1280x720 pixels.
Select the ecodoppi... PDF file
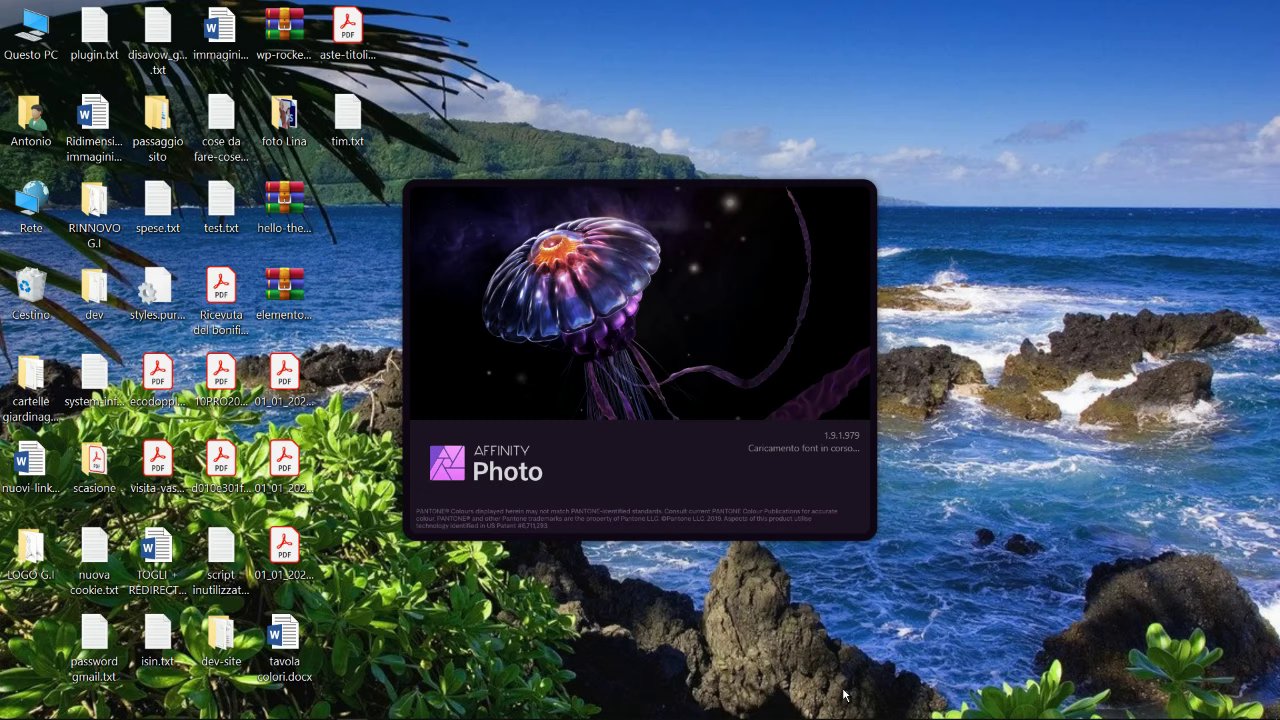[x=158, y=381]
